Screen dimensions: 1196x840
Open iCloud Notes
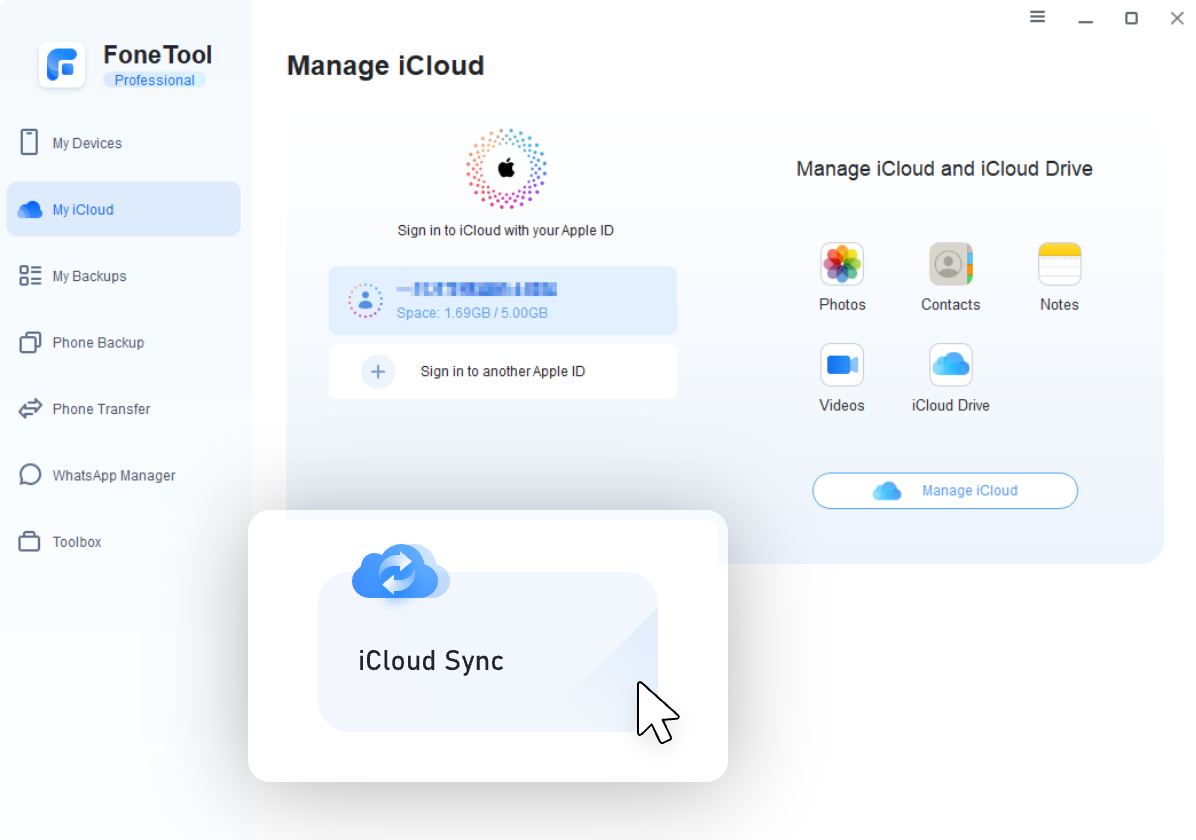(1059, 277)
